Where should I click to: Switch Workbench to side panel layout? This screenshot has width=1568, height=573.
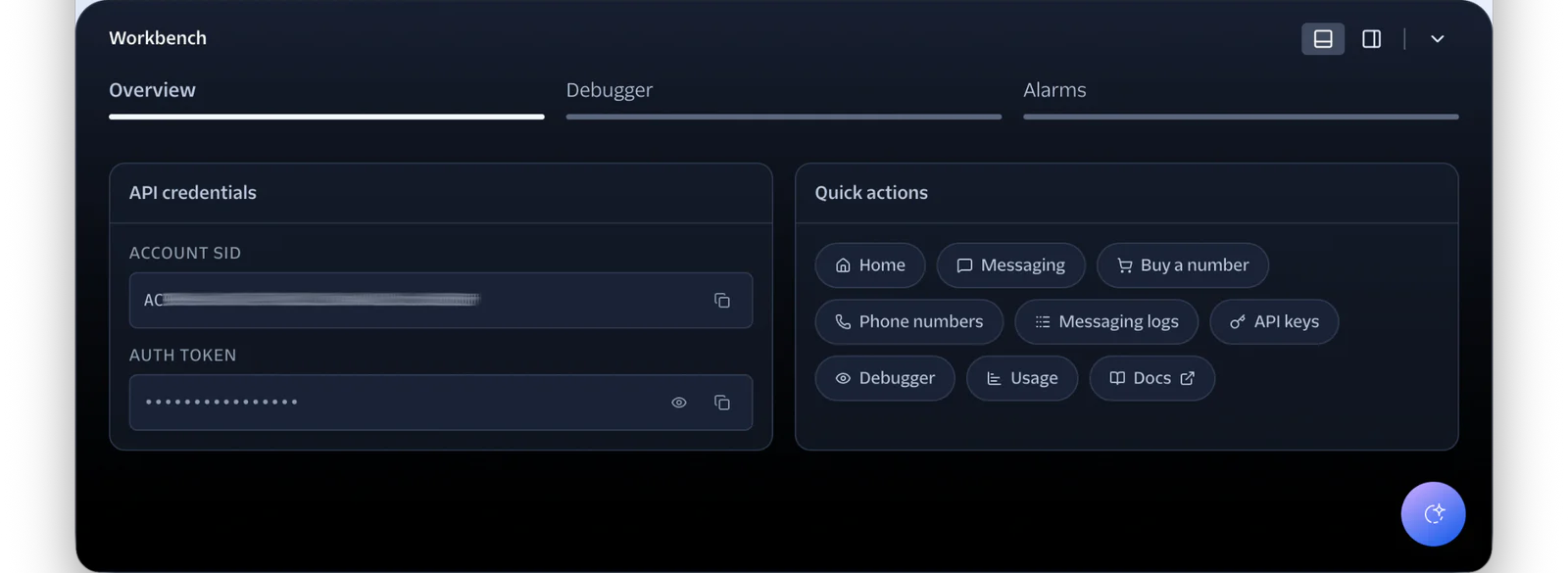[1372, 38]
